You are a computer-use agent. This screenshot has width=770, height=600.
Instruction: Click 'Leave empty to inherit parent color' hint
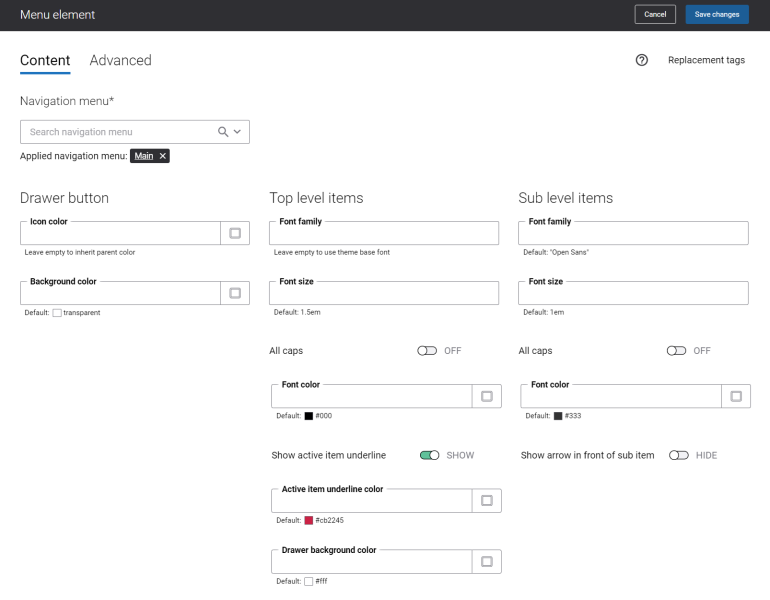click(80, 252)
